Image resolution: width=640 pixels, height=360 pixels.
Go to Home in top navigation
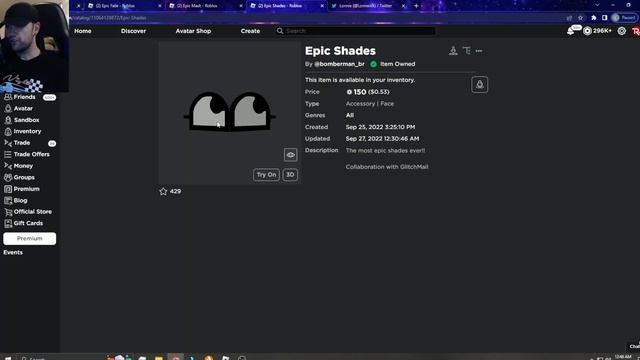(83, 31)
